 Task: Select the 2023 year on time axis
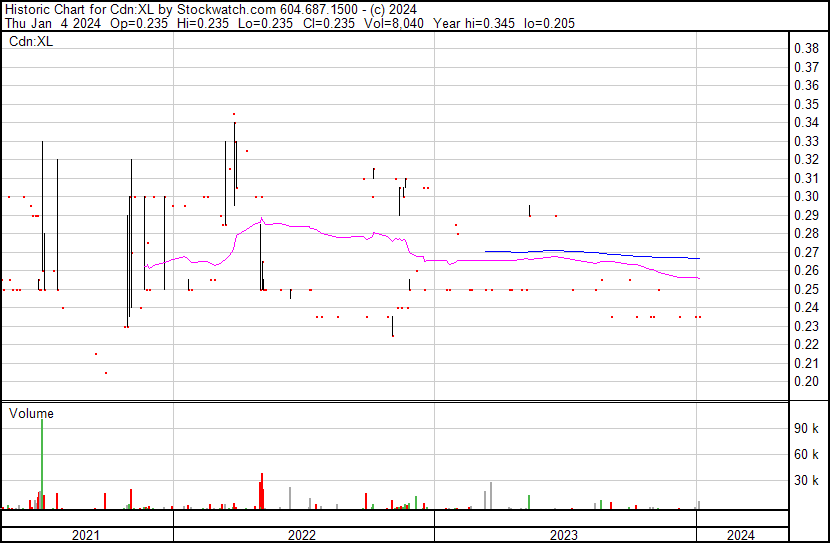tap(565, 535)
